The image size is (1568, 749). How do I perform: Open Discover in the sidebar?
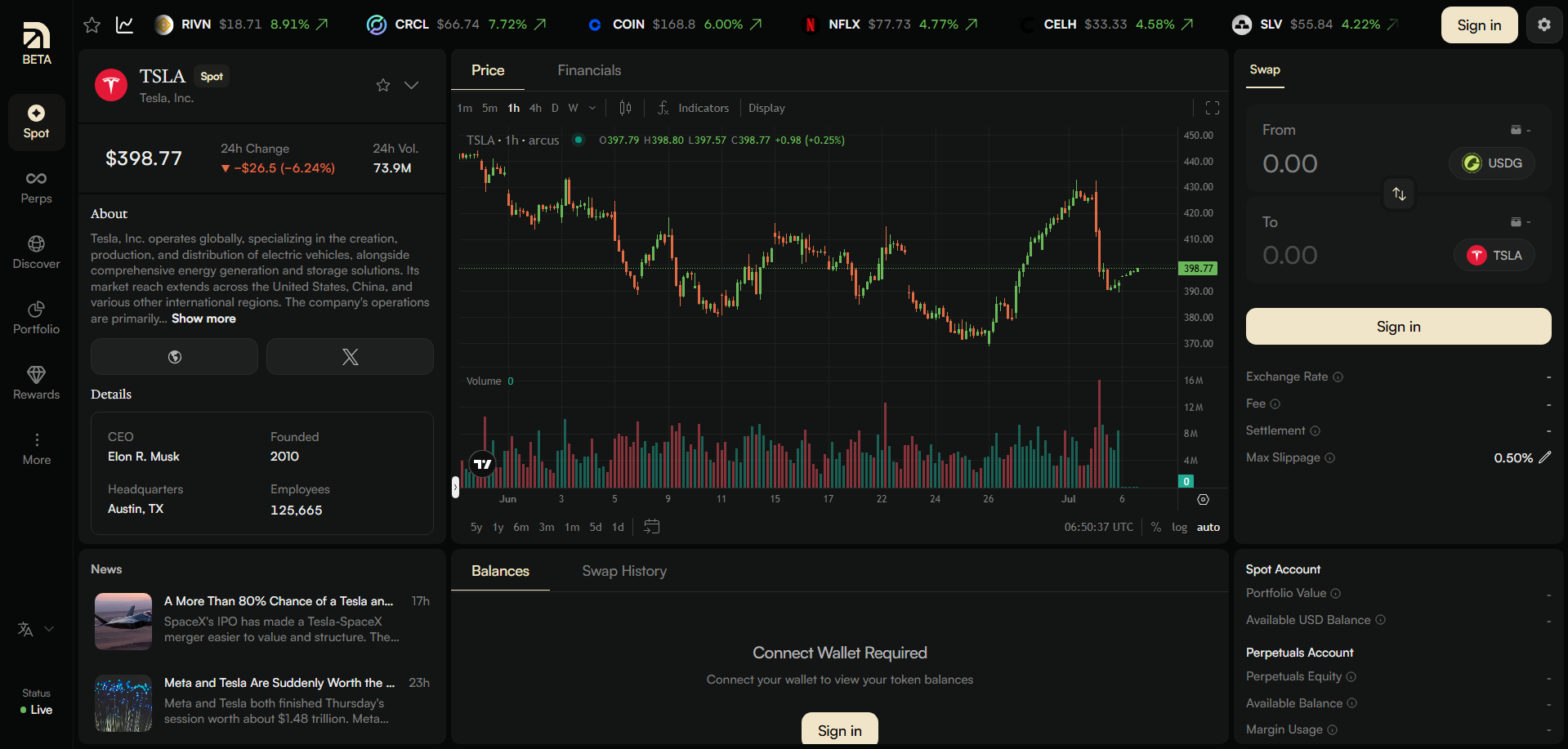tap(37, 253)
